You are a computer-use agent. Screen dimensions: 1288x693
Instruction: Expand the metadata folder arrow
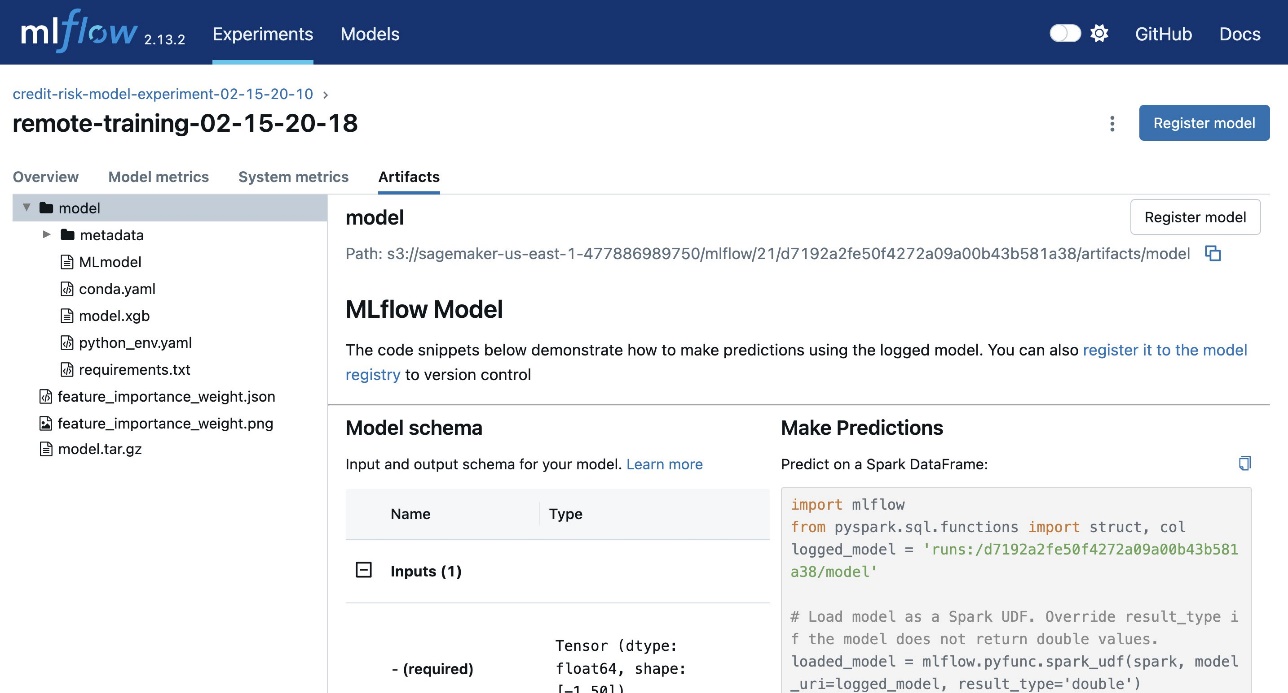pyautogui.click(x=47, y=235)
